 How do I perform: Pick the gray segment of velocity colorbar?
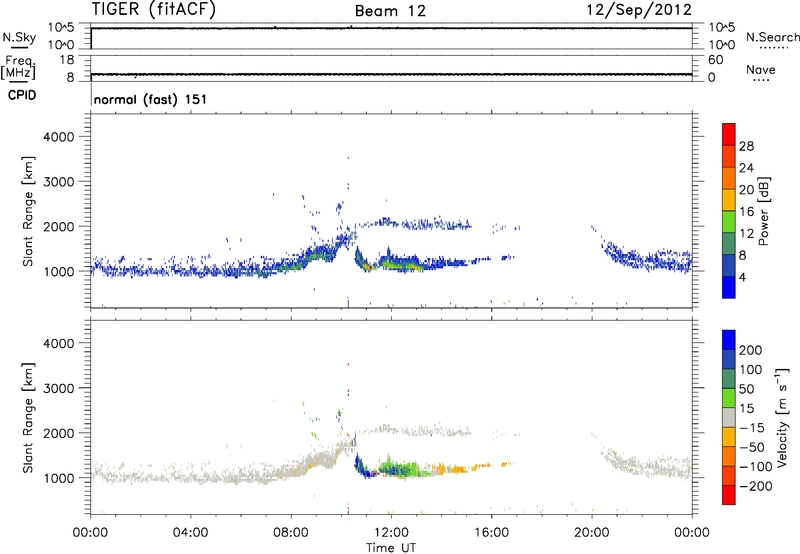point(729,417)
